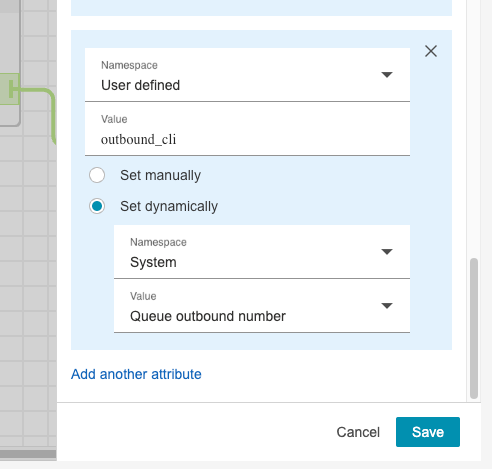Screen dimensions: 492x469
Task: Click the arrow beside Queue outbound number
Action: 387,306
